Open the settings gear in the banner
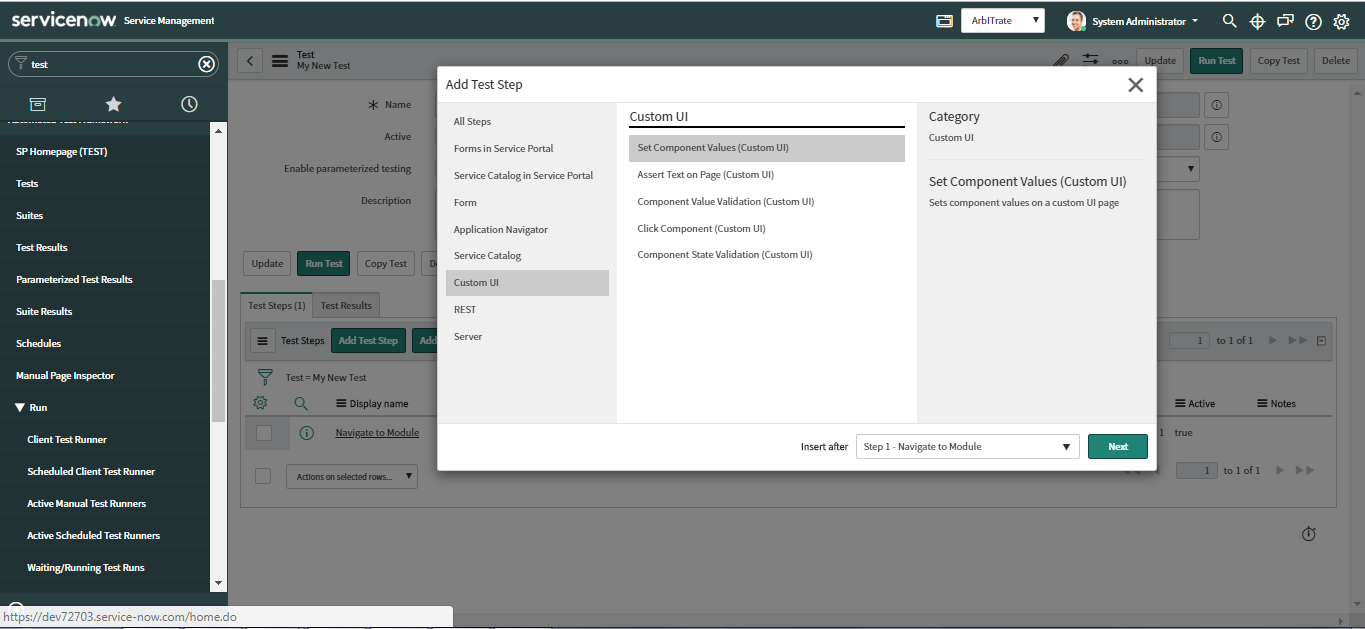This screenshot has height=629, width=1365. click(1341, 21)
